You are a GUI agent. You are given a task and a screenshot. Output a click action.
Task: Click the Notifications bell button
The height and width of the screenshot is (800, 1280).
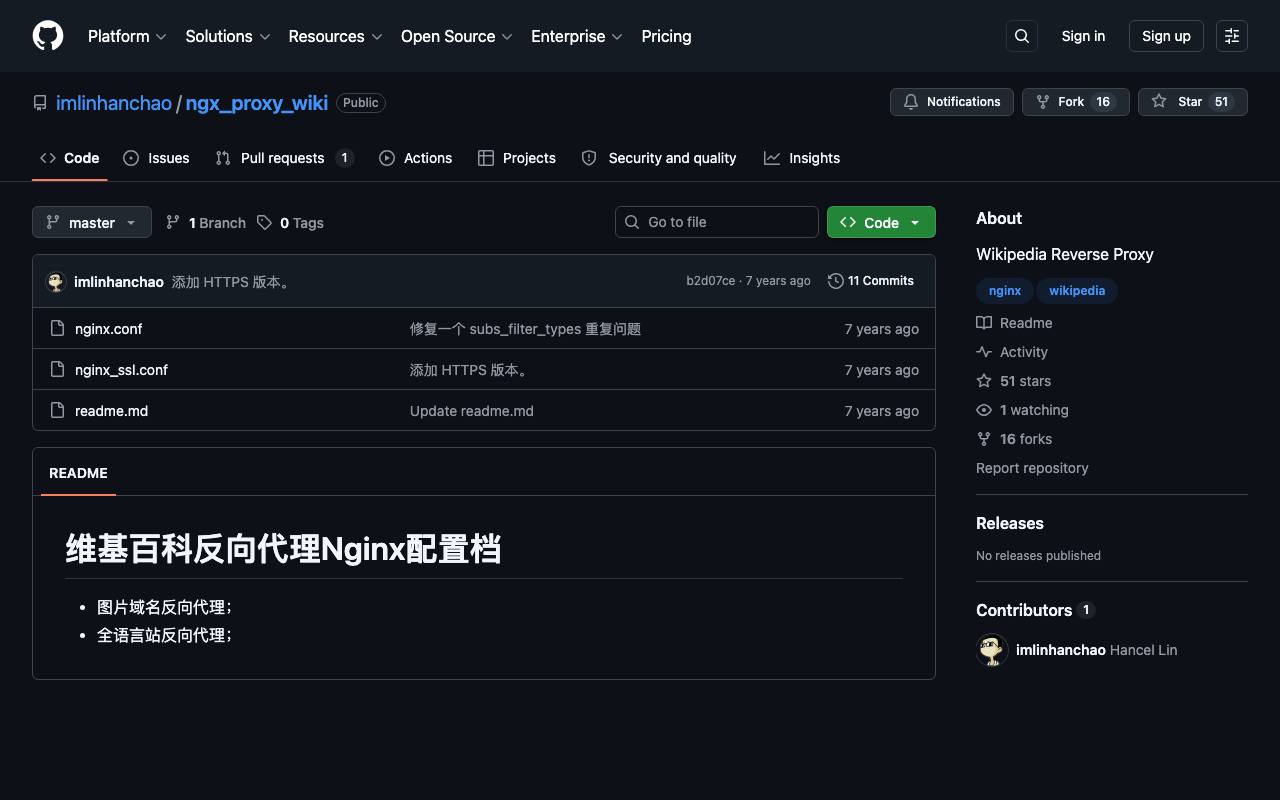952,102
